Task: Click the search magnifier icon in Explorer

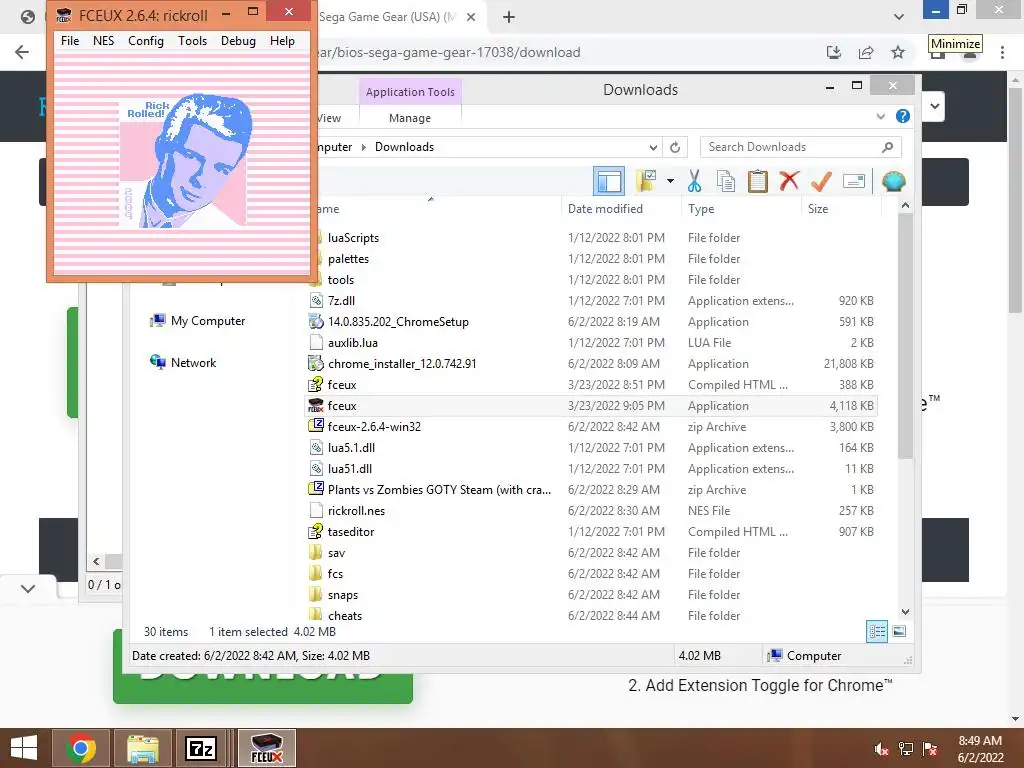Action: point(887,147)
